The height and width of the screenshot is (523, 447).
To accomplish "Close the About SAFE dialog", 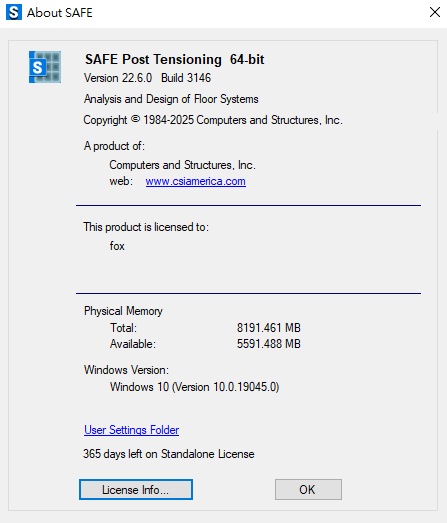I will pos(435,12).
